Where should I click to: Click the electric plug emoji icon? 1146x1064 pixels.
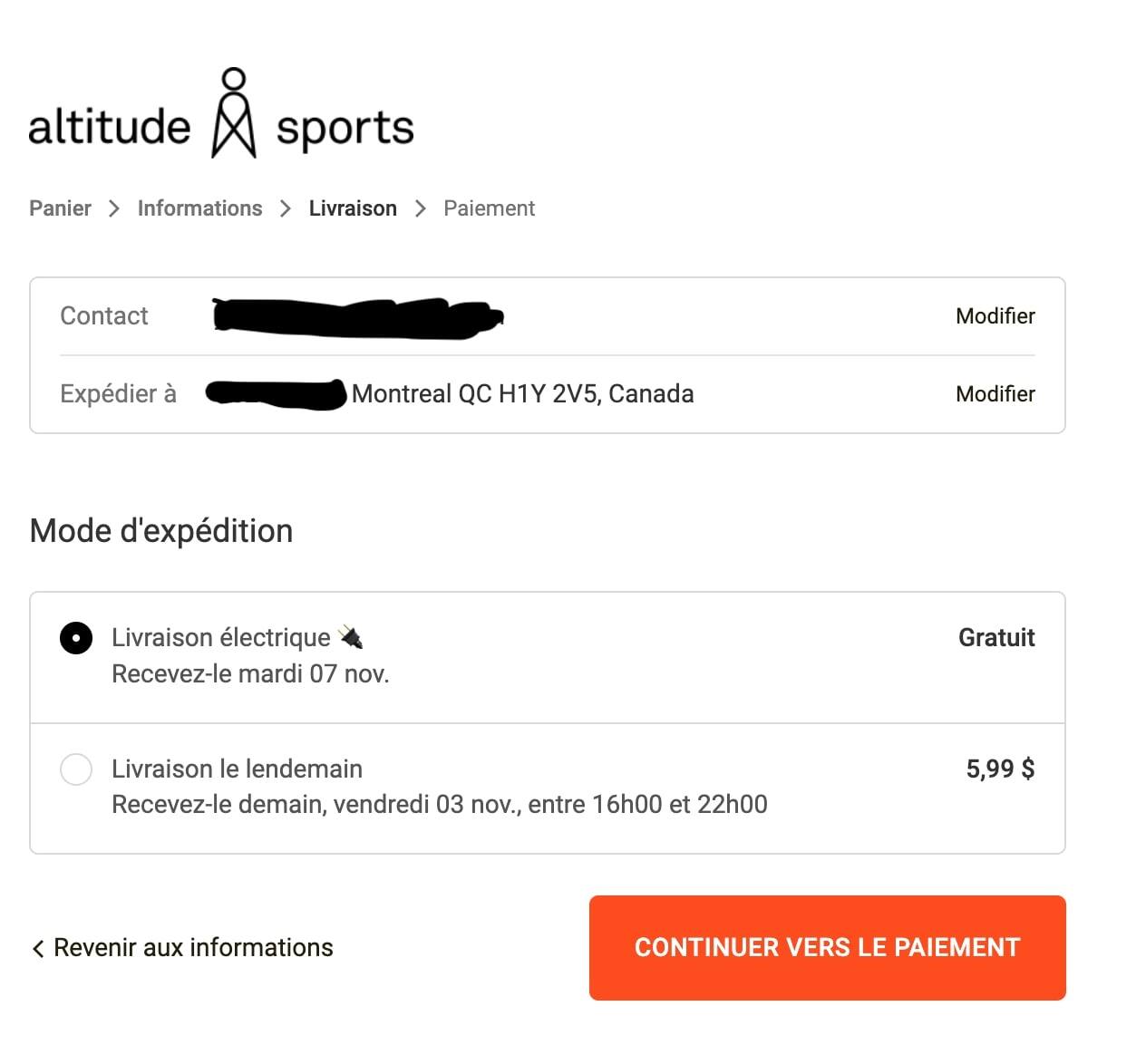point(350,638)
